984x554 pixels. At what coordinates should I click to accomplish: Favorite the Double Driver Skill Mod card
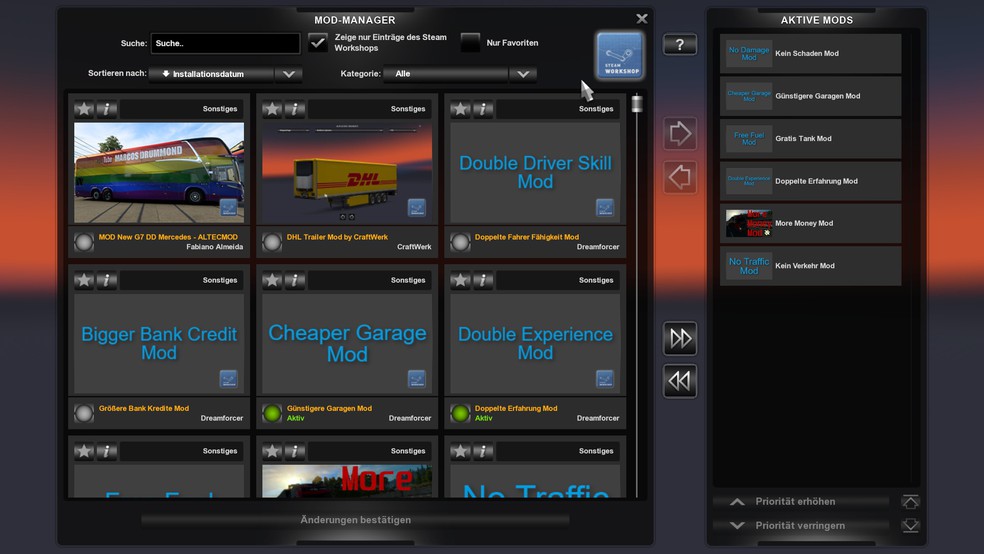461,109
